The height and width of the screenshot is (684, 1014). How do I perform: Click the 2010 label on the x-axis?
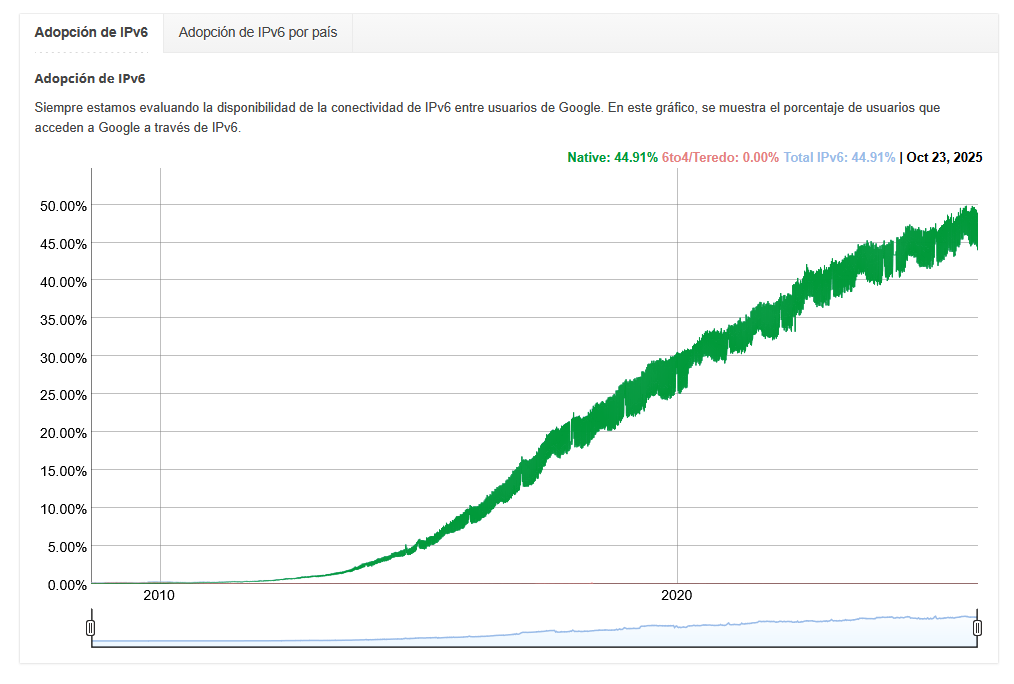[159, 595]
